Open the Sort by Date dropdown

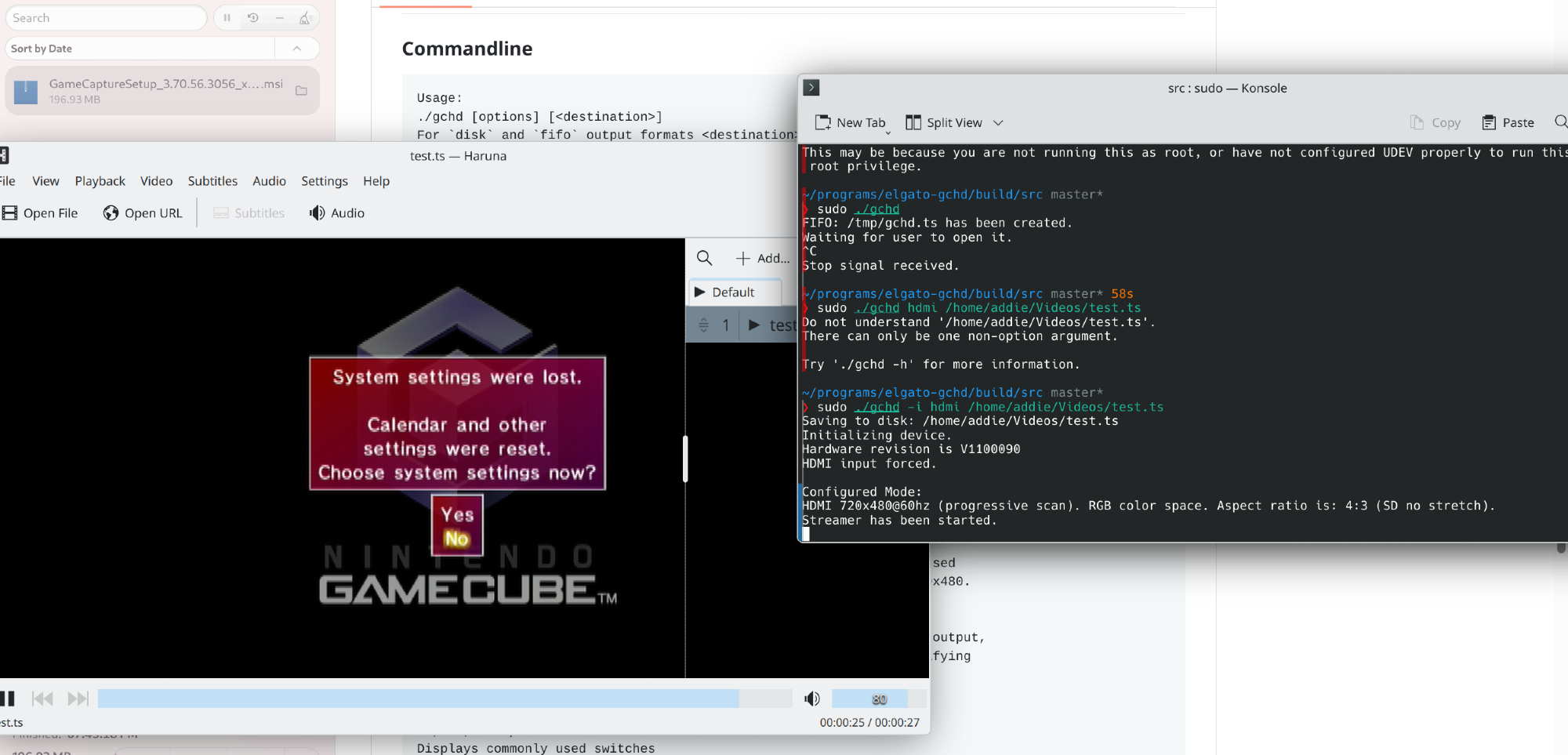click(141, 49)
